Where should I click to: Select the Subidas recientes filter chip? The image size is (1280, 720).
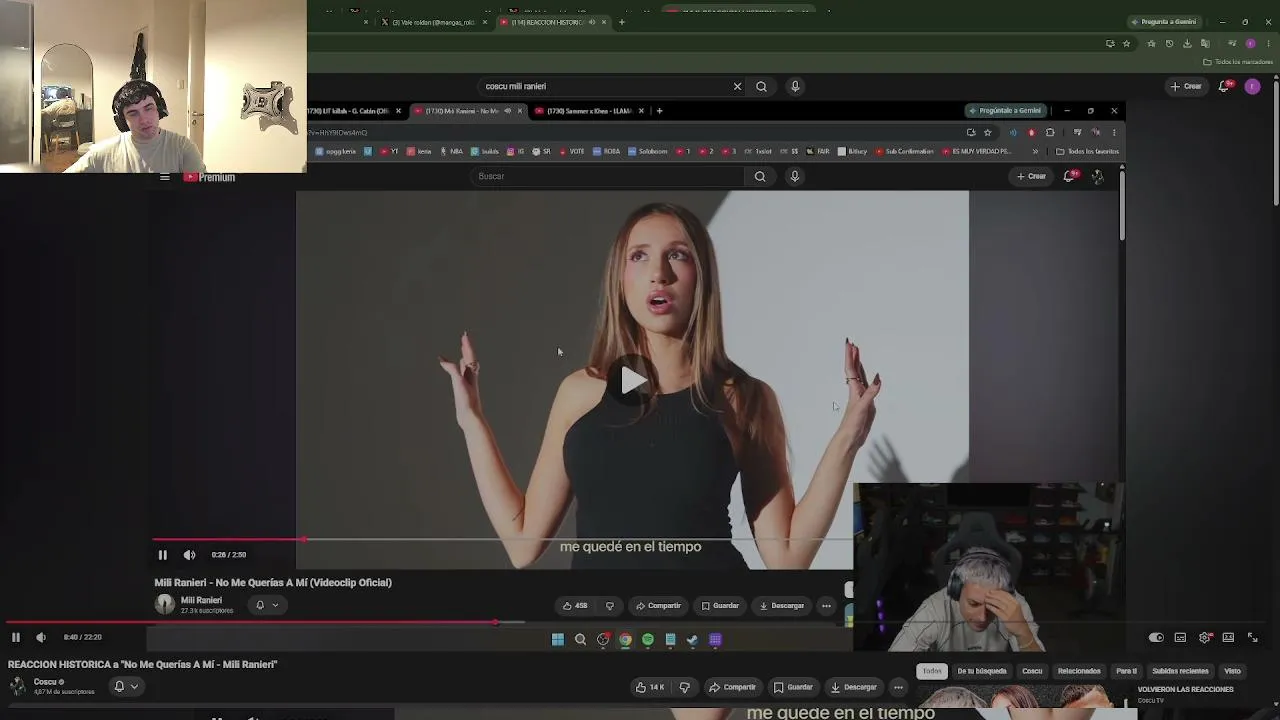pos(1180,671)
